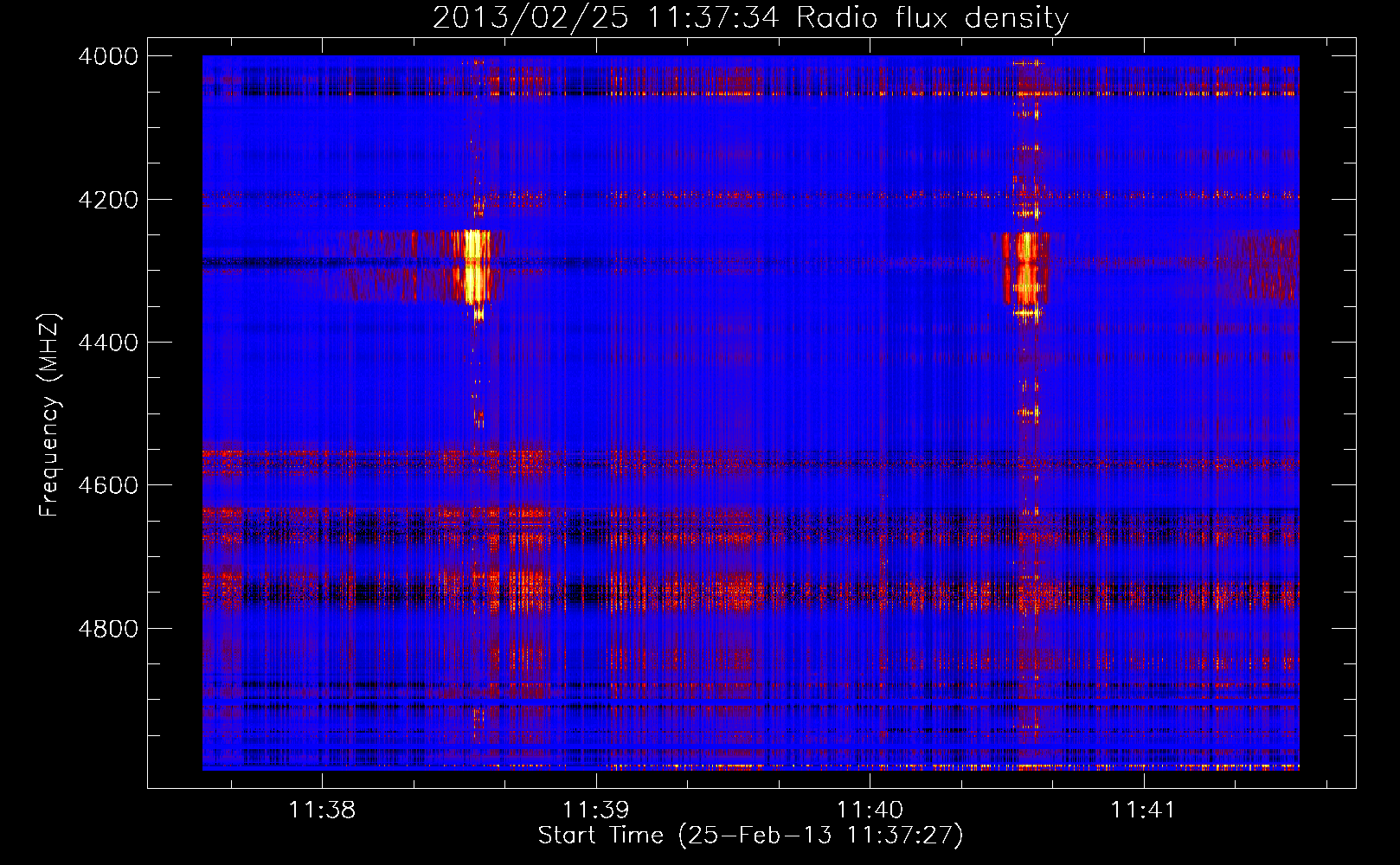Image resolution: width=1400 pixels, height=865 pixels.
Task: Click the 4000 frequency tick label
Action: point(108,56)
